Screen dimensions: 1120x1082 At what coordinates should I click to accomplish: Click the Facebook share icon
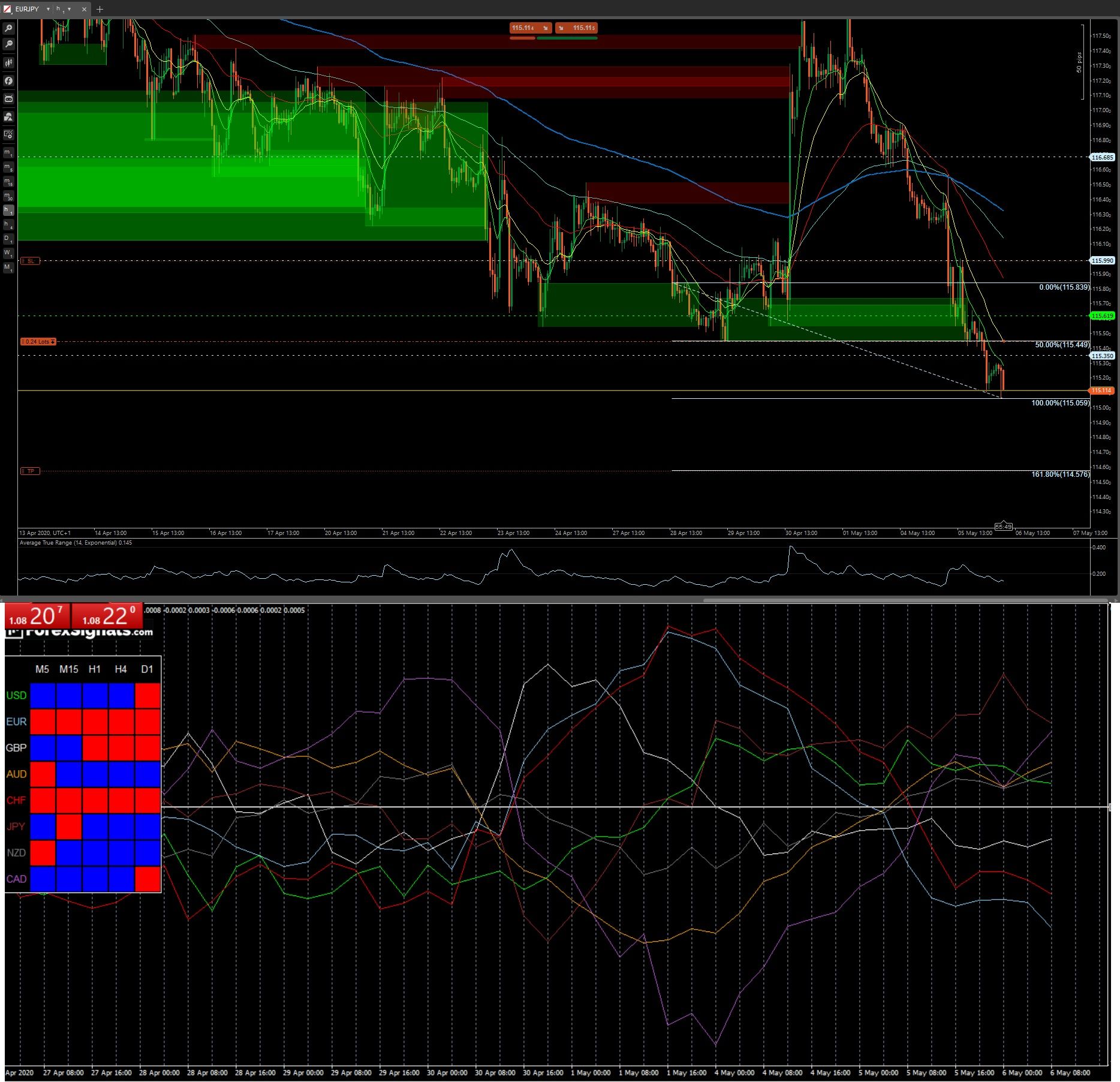(x=8, y=80)
